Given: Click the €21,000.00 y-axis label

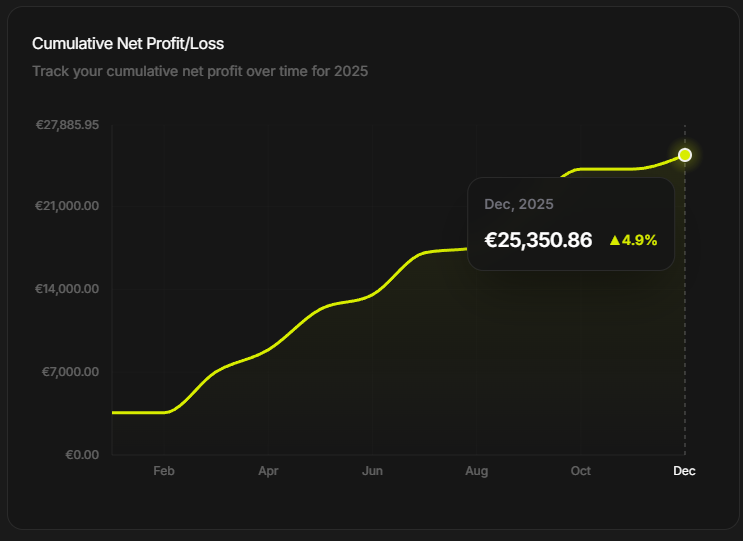Looking at the screenshot, I should click(67, 206).
